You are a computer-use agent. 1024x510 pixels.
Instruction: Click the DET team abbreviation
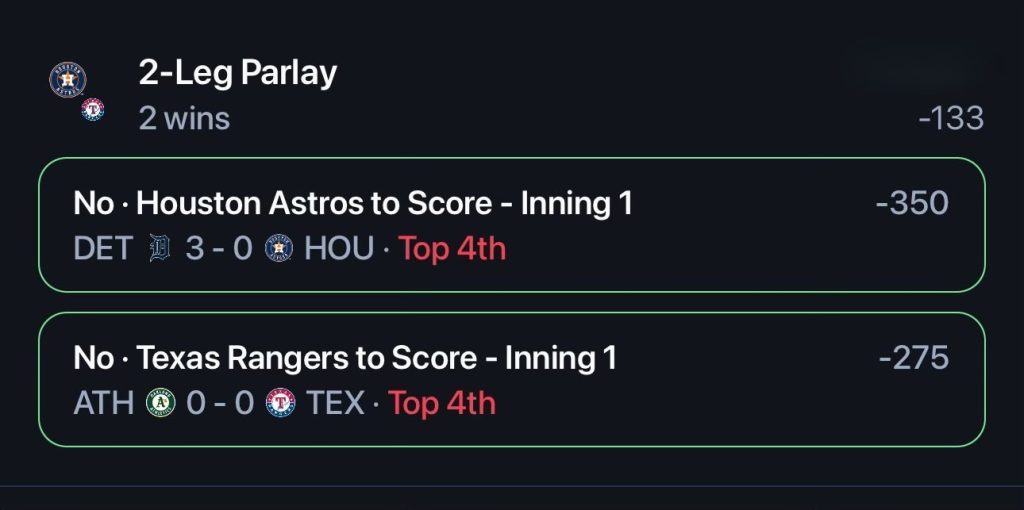click(103, 249)
